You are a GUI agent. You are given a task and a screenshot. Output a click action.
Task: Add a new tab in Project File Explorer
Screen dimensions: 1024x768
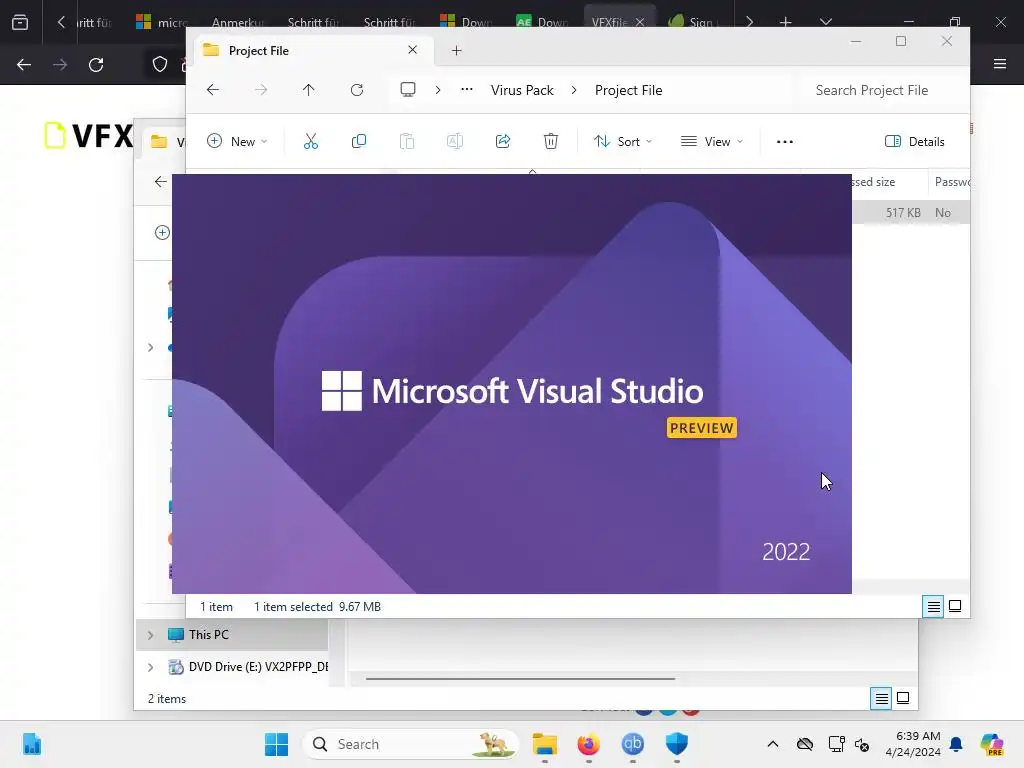pyautogui.click(x=456, y=50)
